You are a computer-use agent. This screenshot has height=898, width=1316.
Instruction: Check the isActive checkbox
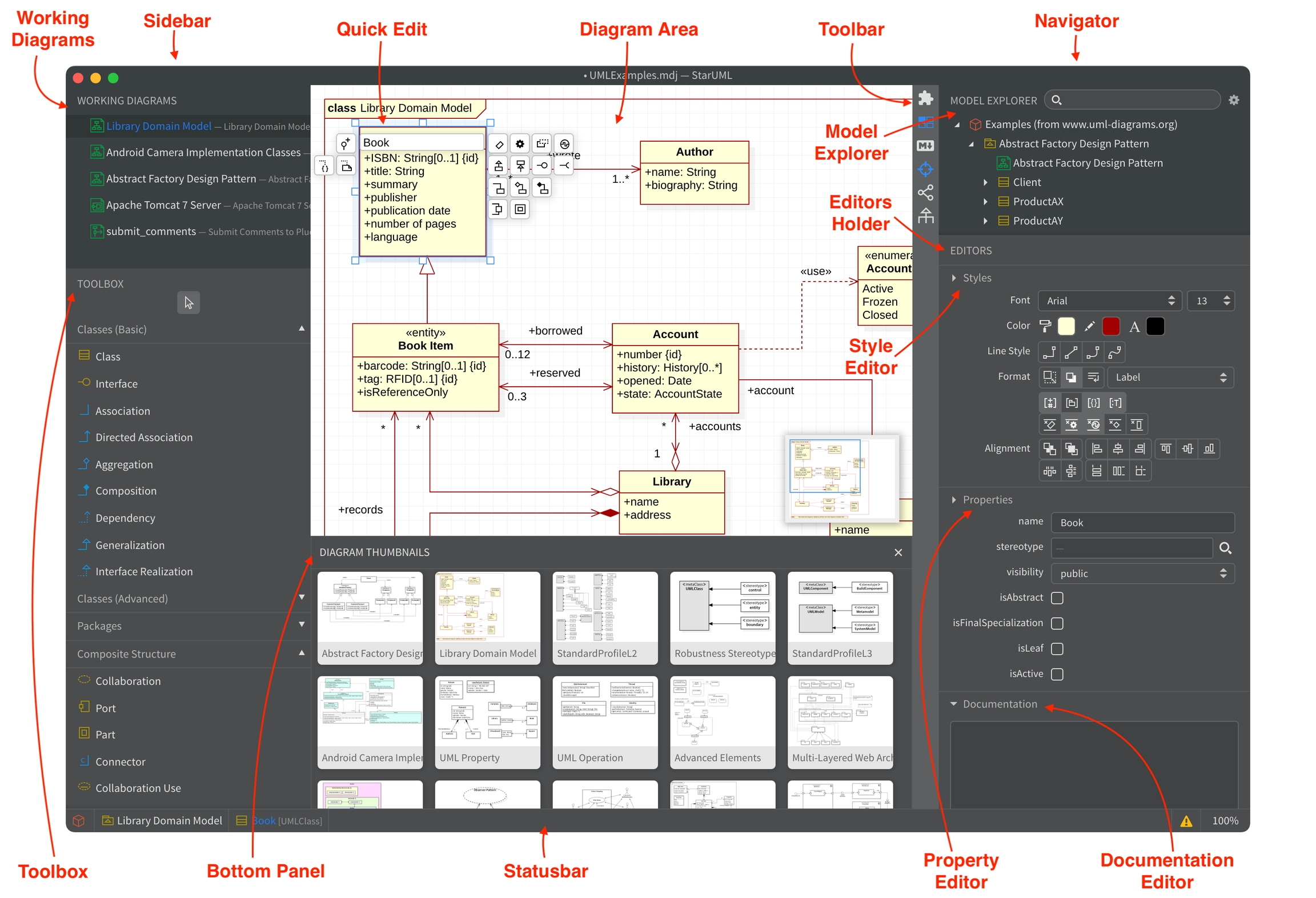point(1057,674)
